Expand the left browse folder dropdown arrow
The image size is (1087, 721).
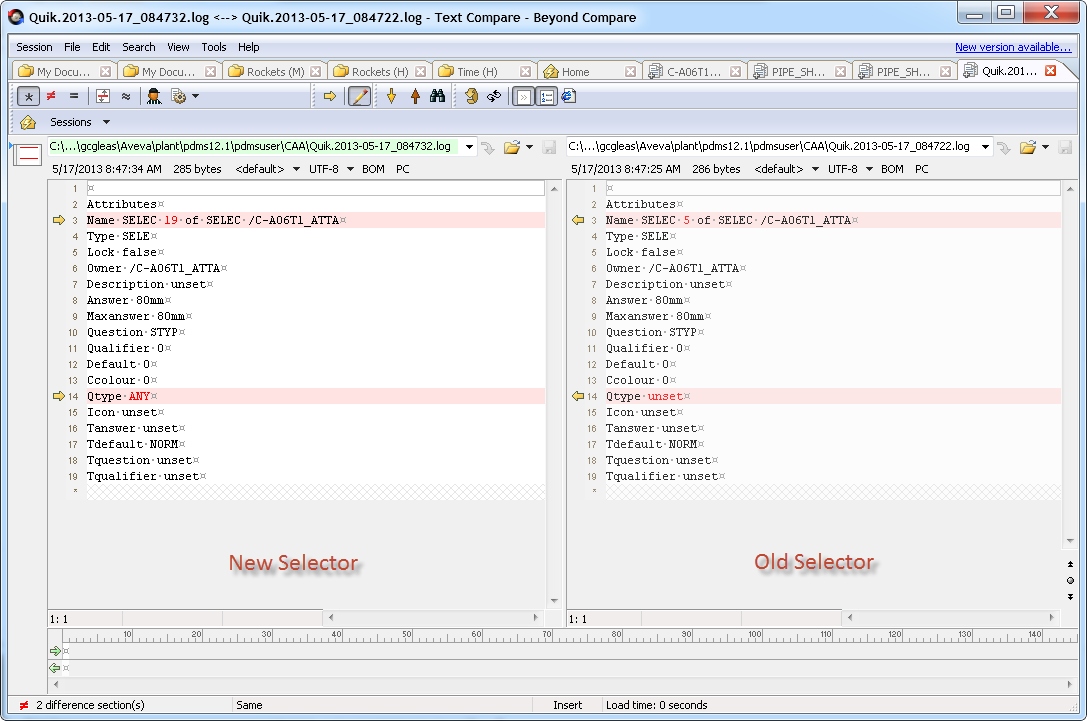click(x=530, y=147)
